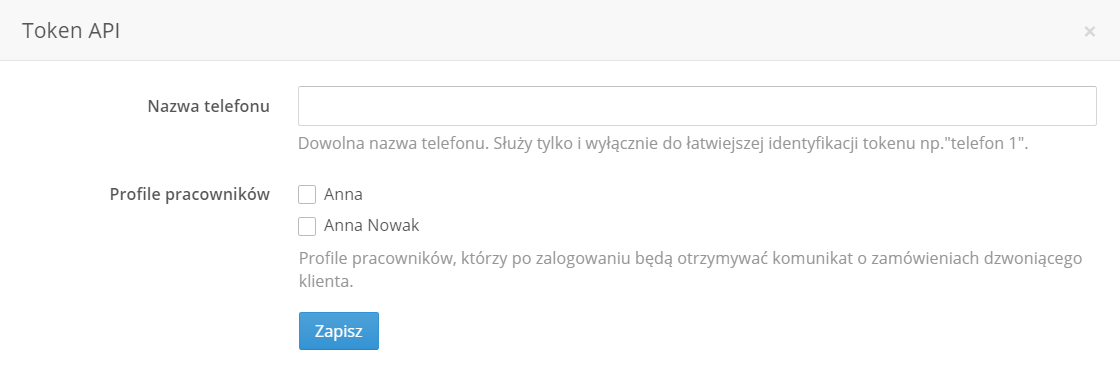This screenshot has height=372, width=1120.
Task: Click the gray header bar of dialog
Action: point(560,30)
